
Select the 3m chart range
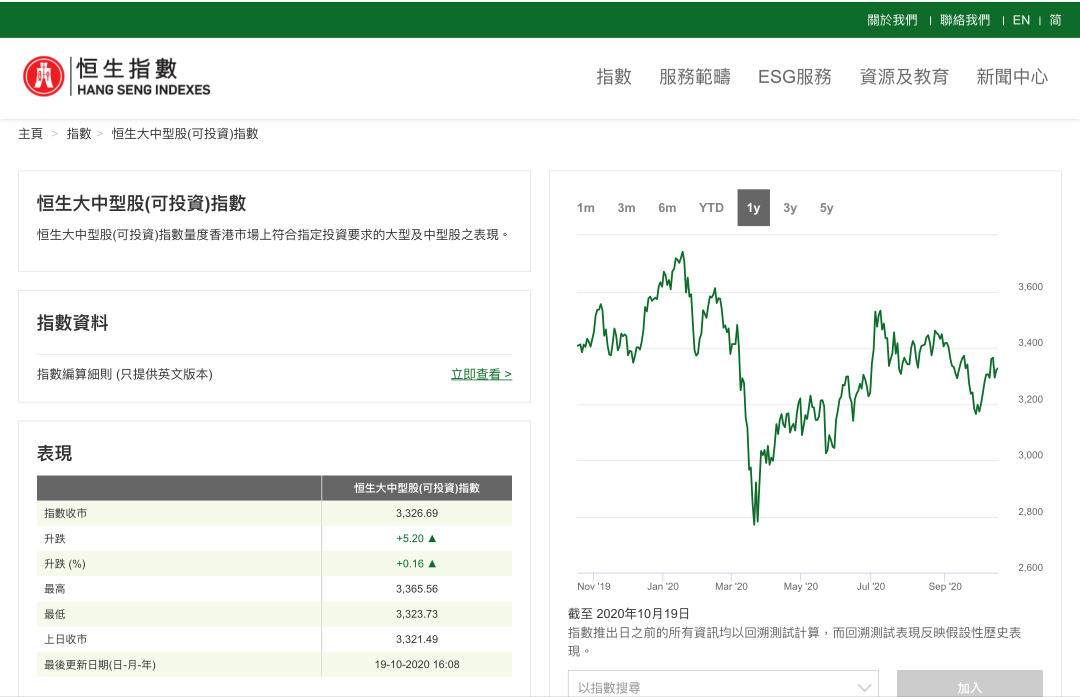(x=626, y=208)
